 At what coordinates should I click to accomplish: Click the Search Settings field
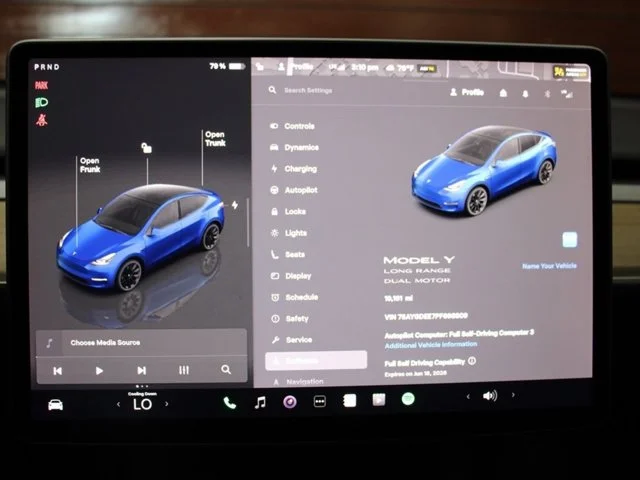tap(308, 90)
